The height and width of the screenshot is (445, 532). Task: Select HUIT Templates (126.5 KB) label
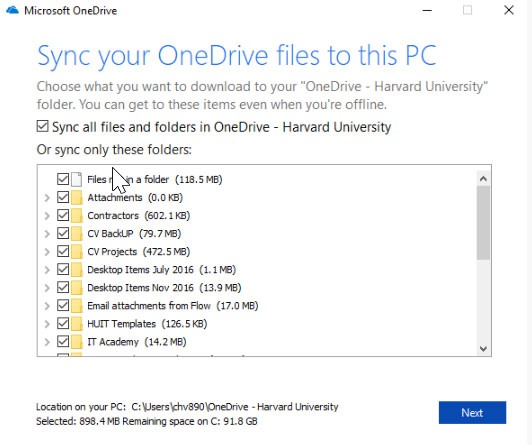click(147, 324)
